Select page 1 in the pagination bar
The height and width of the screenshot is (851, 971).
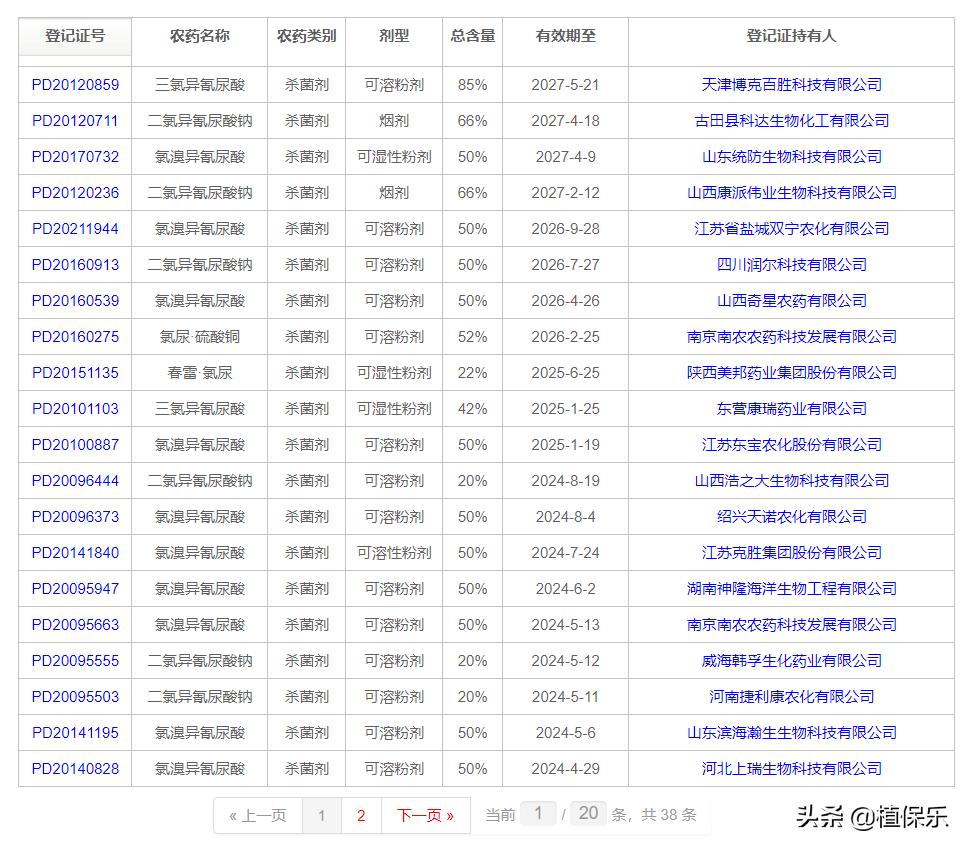click(x=322, y=814)
